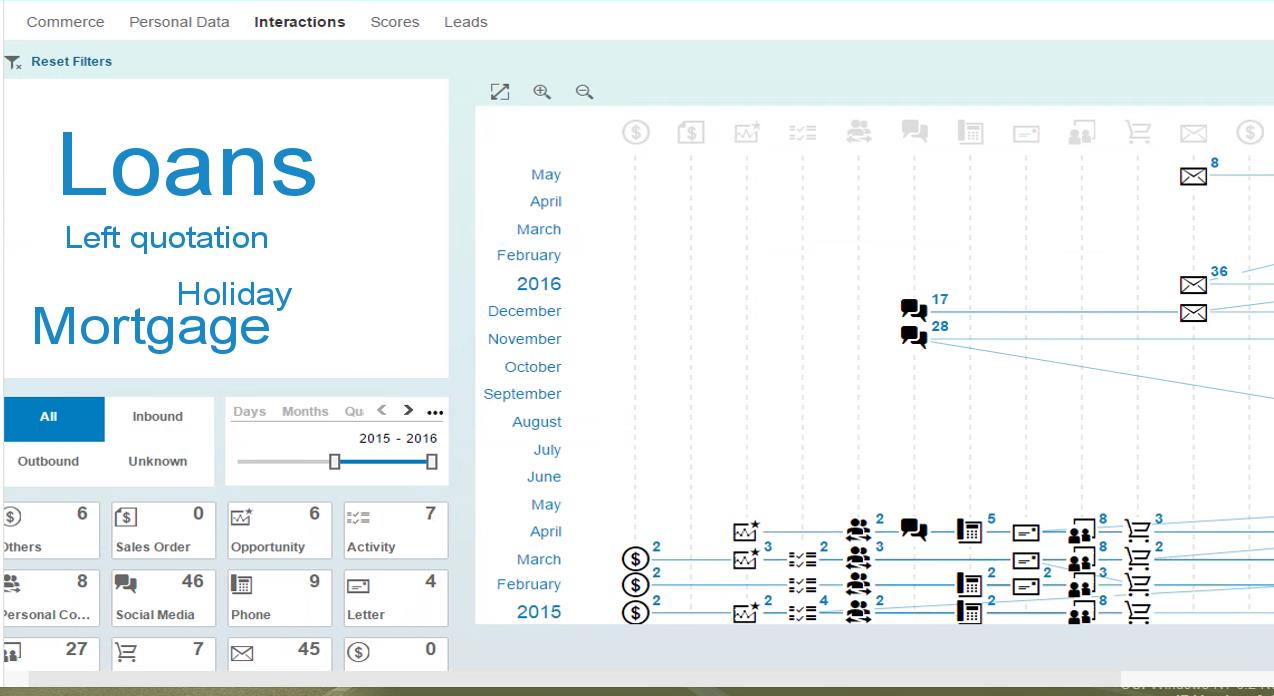This screenshot has height=696, width=1274.
Task: Switch time granularity to Days
Action: click(x=250, y=412)
